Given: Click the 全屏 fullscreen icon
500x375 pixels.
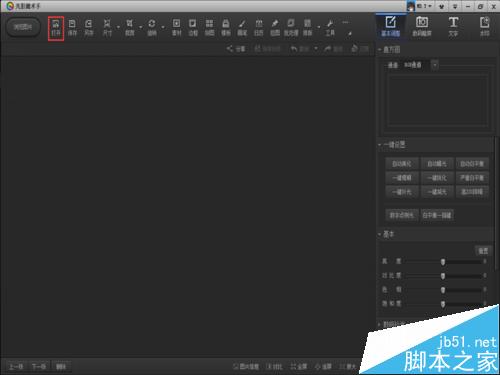Looking at the screenshot, I should tap(298, 367).
